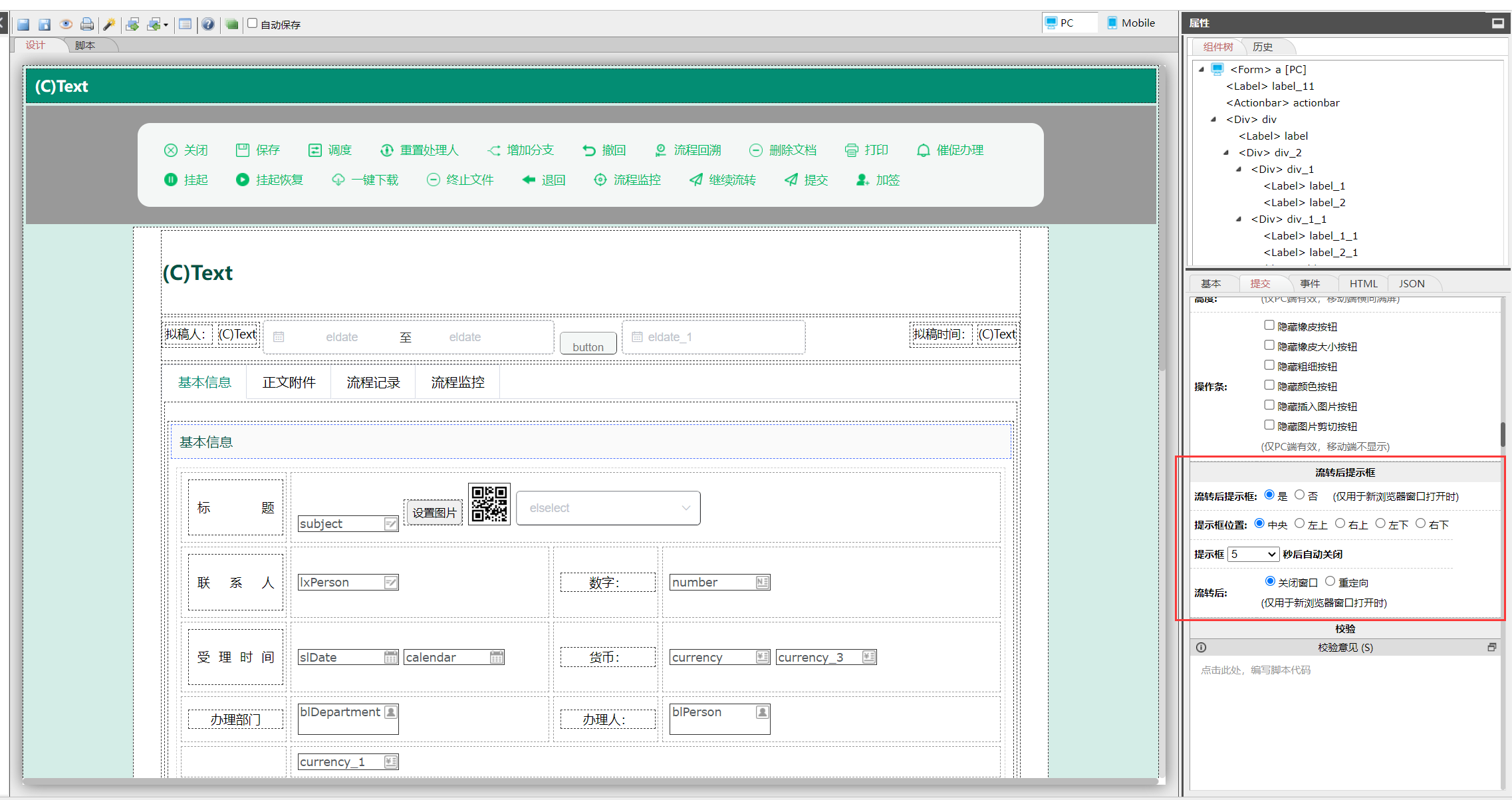Image resolution: width=1512 pixels, height=800 pixels.
Task: Click the properties list window icon
Action: coord(186,25)
